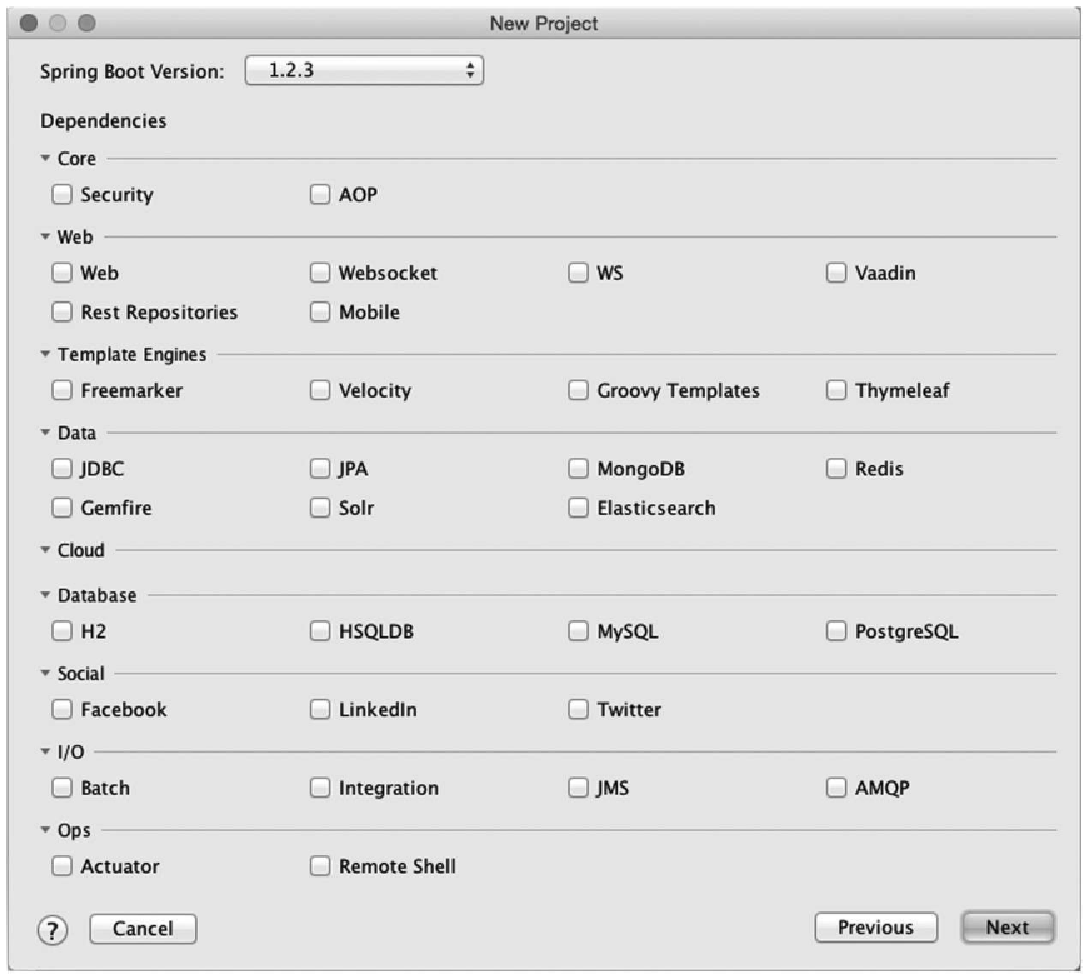Tick the MongoDB checkbox
1087x977 pixels.
[578, 469]
